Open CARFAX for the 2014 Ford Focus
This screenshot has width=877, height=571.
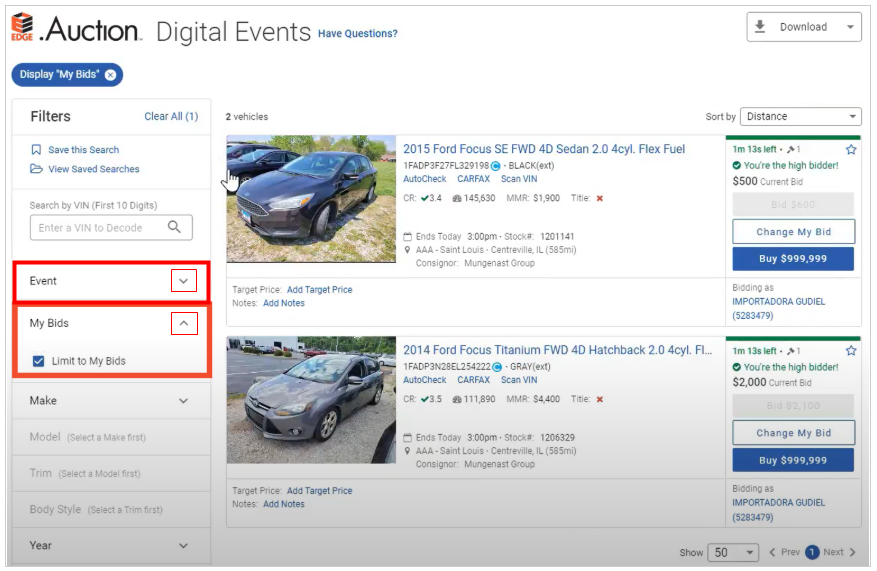[x=473, y=380]
